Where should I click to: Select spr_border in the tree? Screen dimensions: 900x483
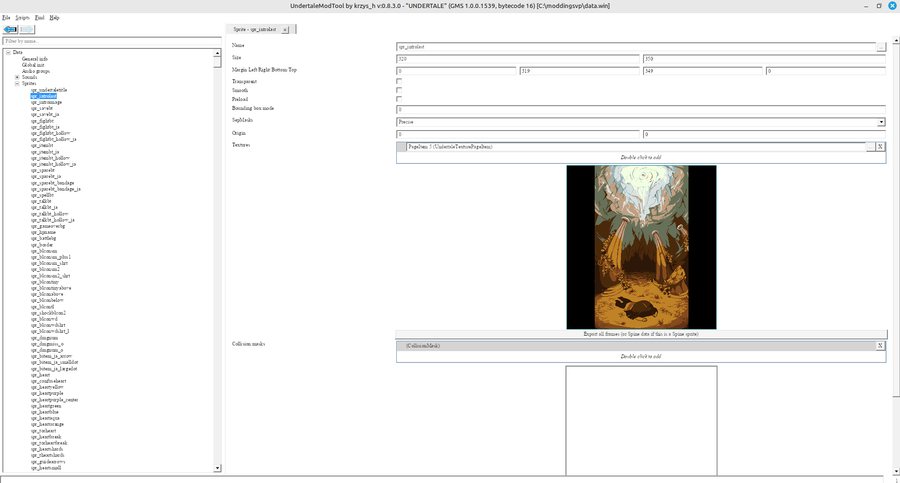tap(41, 245)
